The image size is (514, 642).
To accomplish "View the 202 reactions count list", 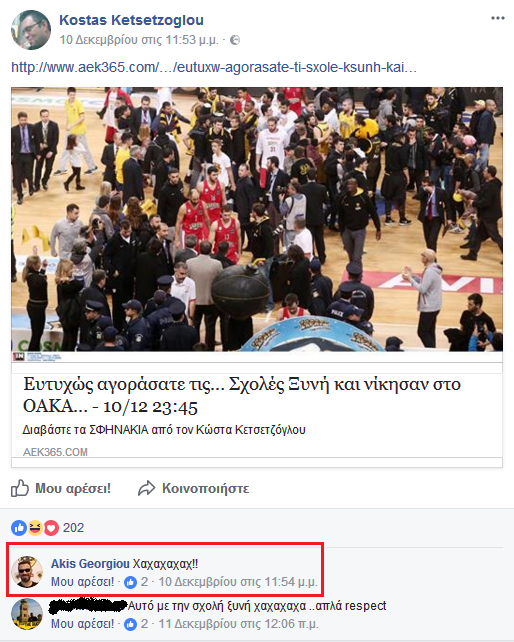I will (73, 528).
